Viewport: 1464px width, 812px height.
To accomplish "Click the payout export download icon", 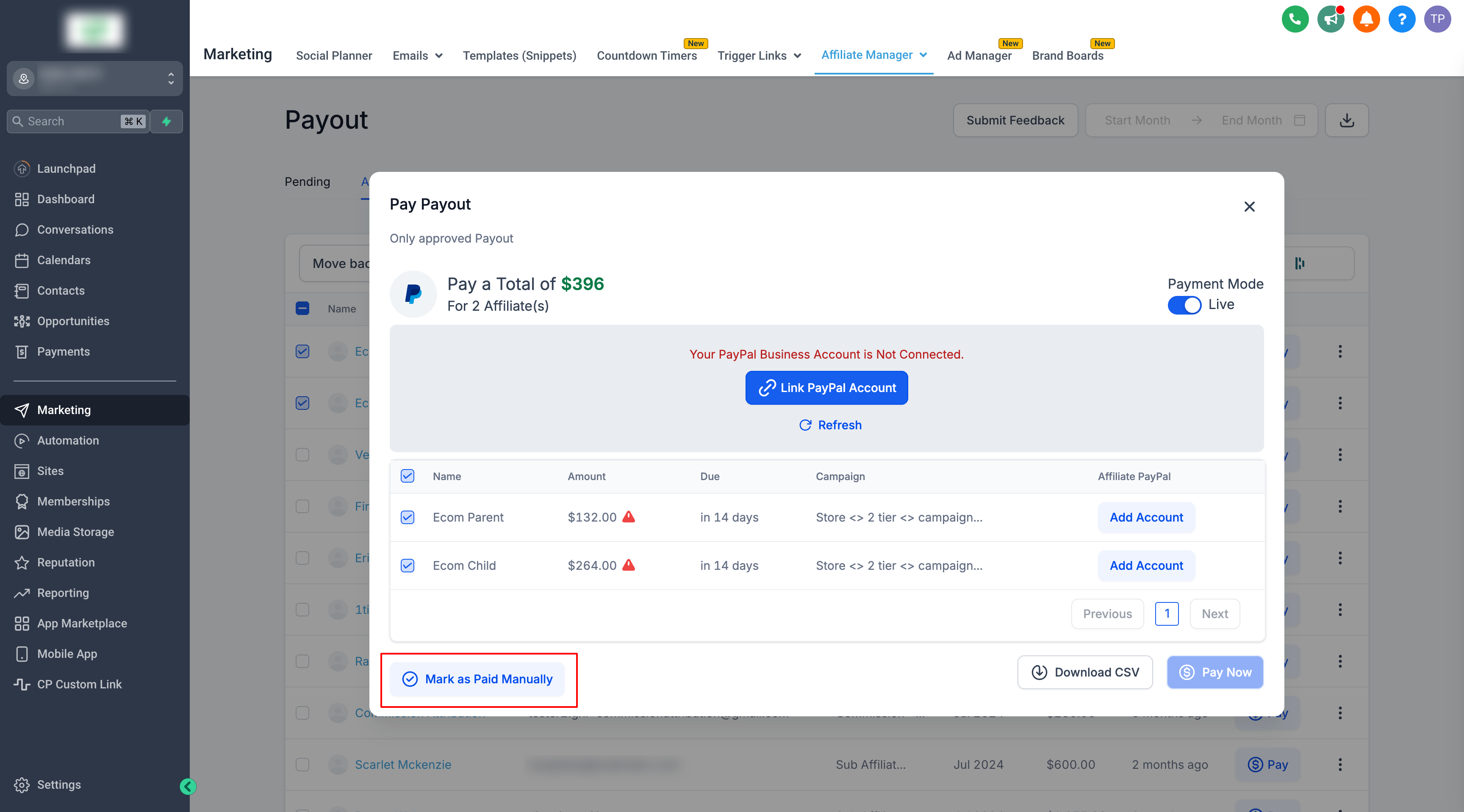I will (1346, 120).
